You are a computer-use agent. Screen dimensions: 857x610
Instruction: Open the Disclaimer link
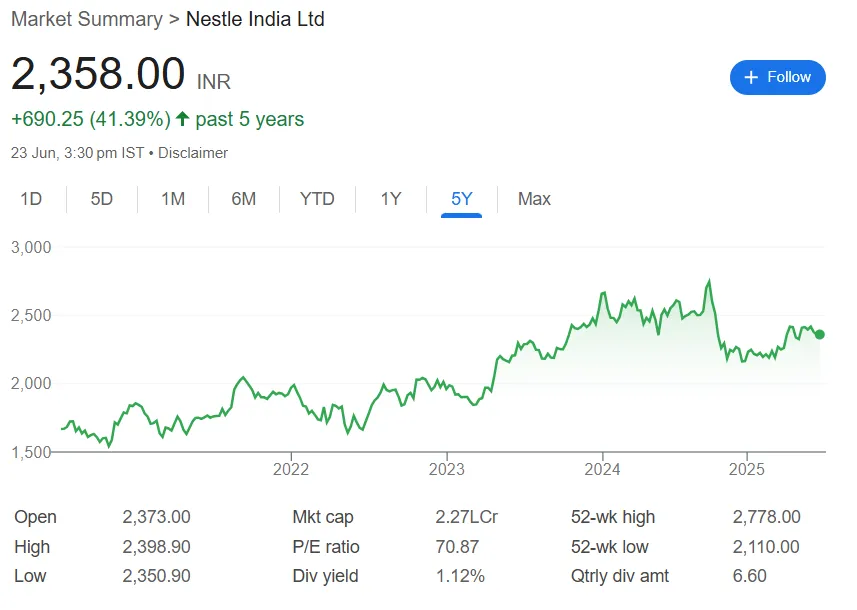[193, 153]
